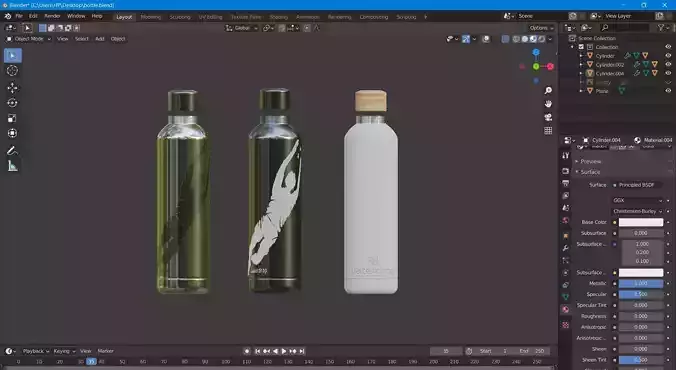Click the zoom view magnifier icon
This screenshot has height=370, width=676.
coord(548,91)
